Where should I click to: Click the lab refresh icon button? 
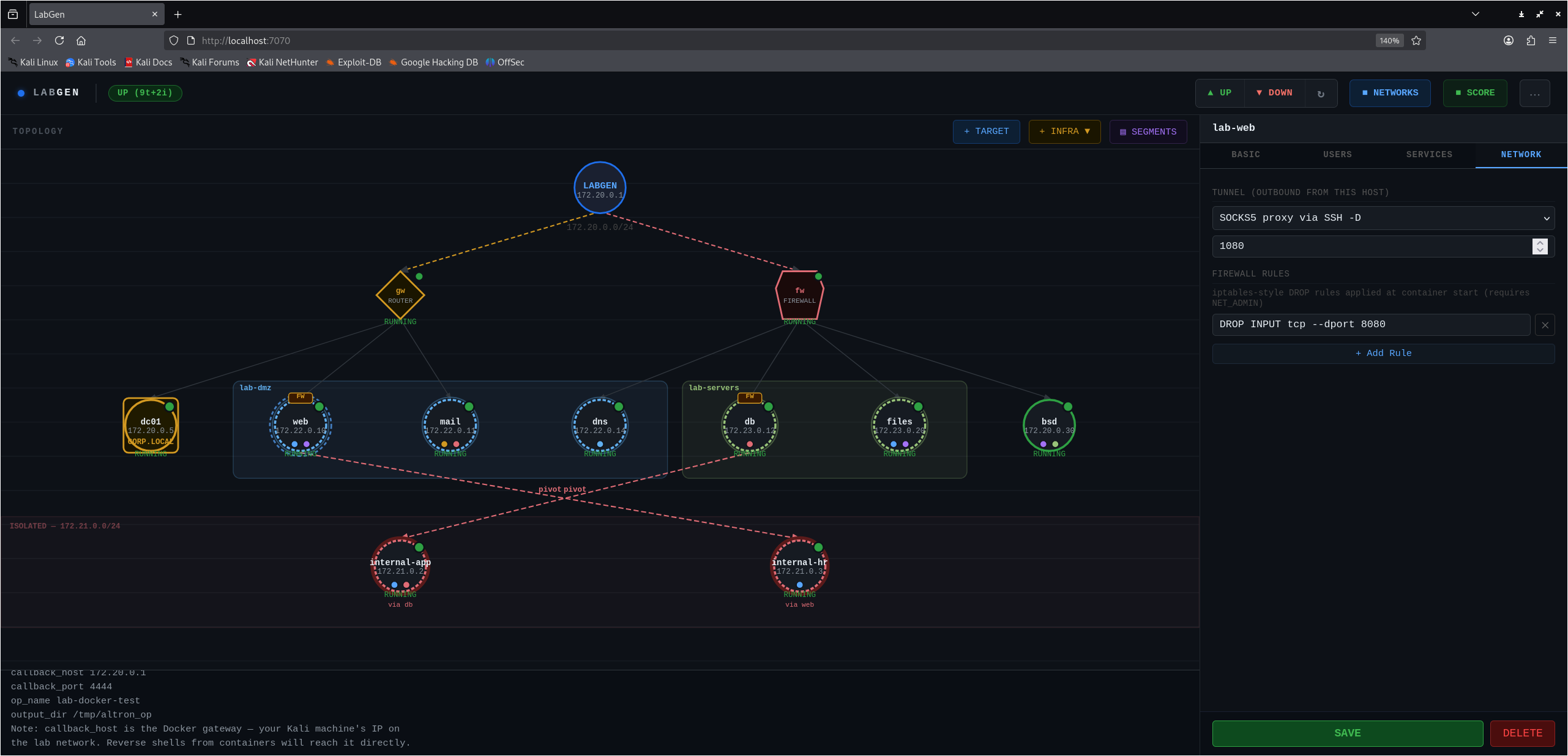coord(1321,93)
